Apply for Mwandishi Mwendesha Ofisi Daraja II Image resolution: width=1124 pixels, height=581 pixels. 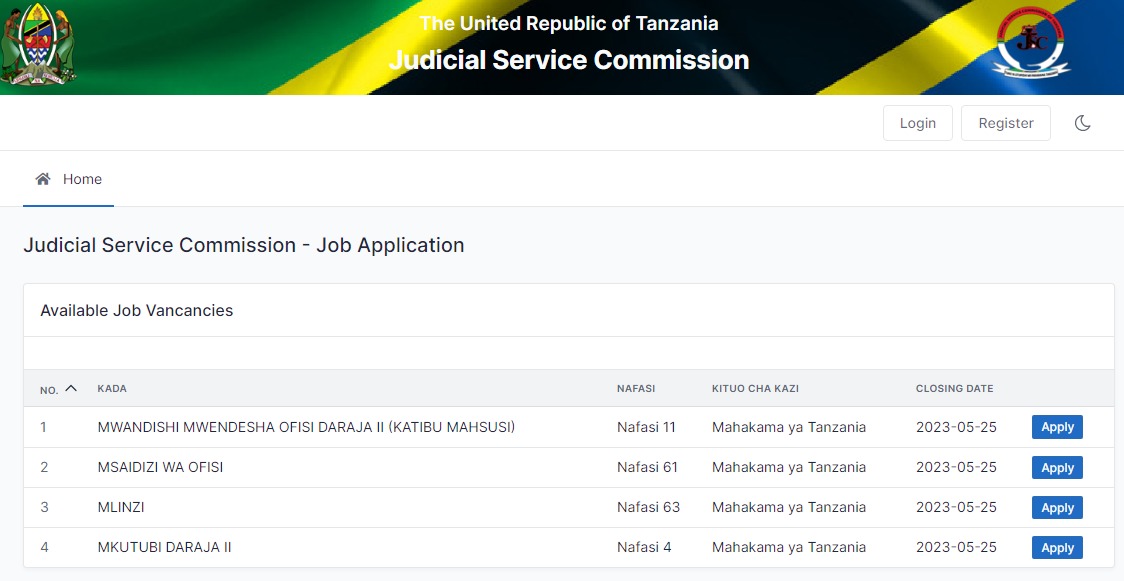pos(1056,427)
